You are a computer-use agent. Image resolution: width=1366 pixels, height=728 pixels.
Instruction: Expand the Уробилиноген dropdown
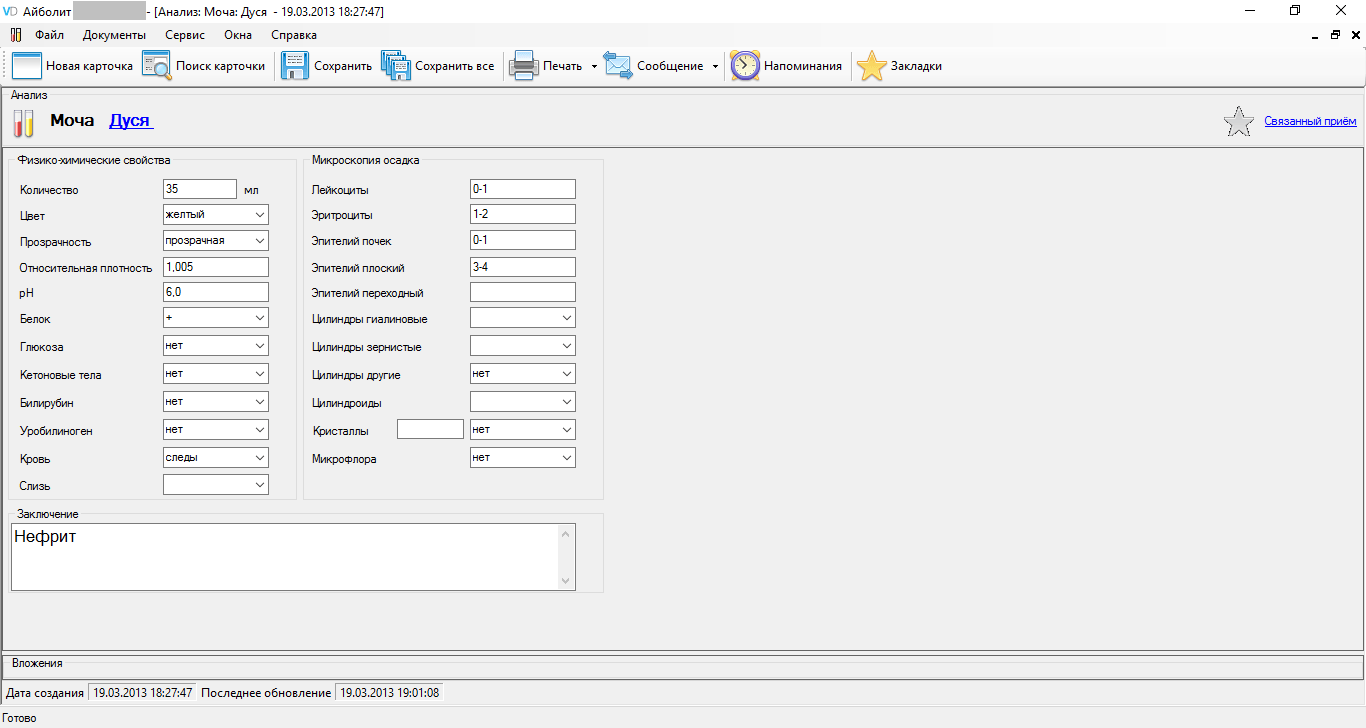click(x=260, y=429)
